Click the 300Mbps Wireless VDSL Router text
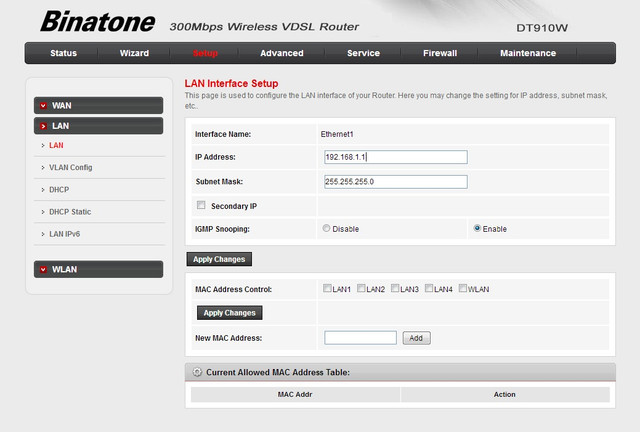 pos(264,27)
